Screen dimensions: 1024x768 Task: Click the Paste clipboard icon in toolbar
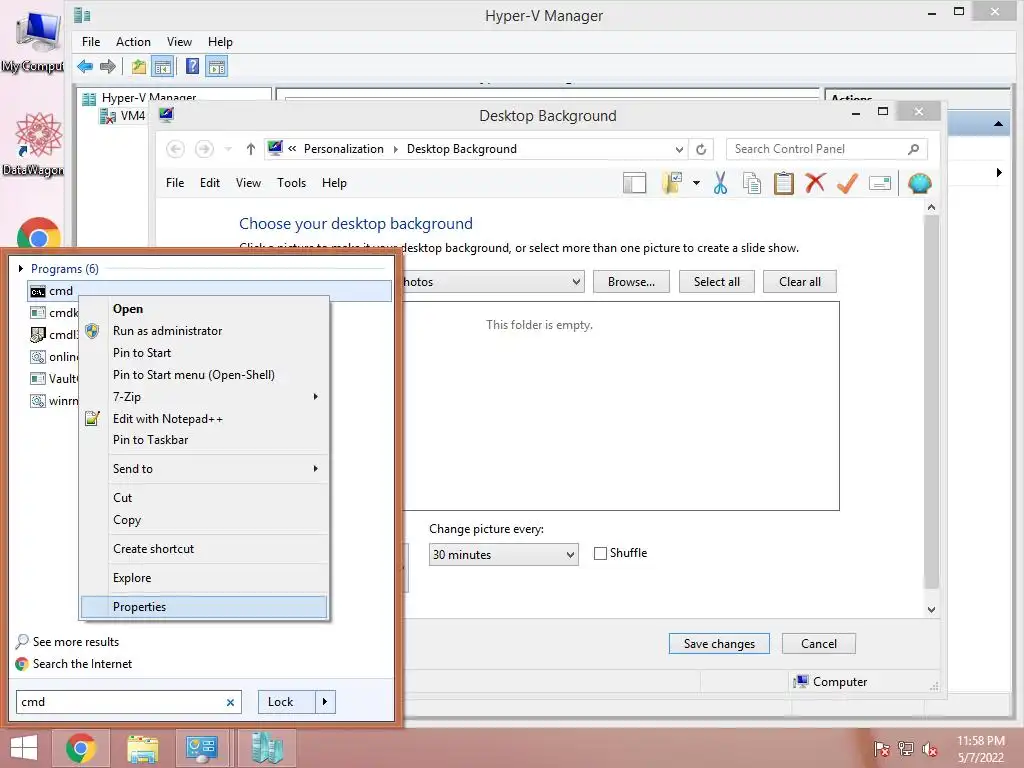tap(784, 184)
